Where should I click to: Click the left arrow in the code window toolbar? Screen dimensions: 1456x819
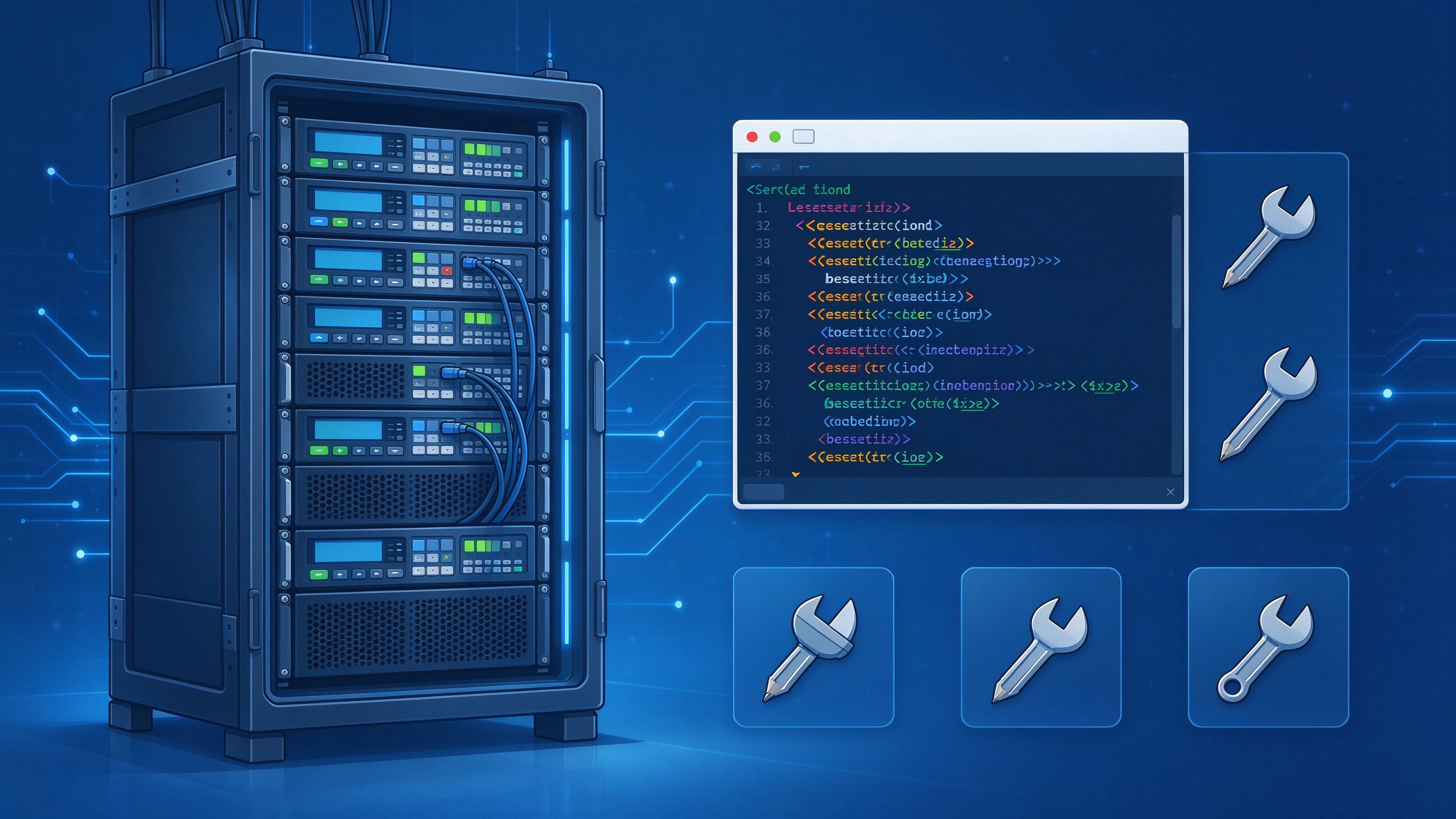pos(804,167)
